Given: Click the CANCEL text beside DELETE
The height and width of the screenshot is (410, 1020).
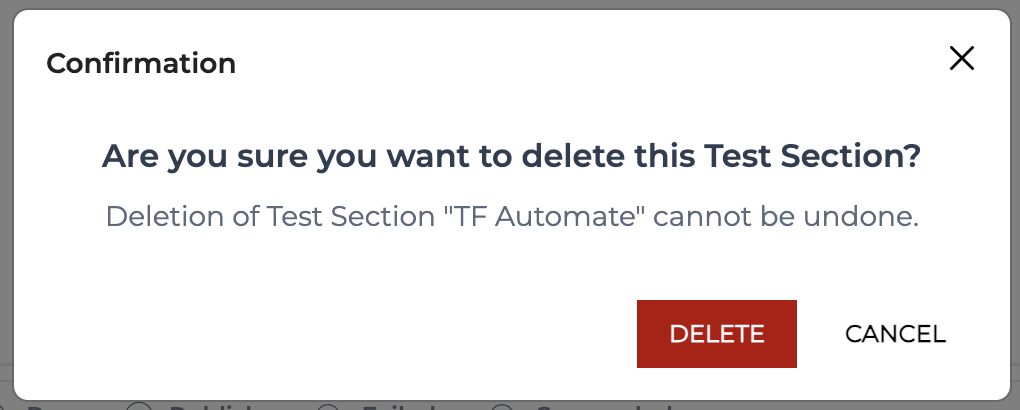Looking at the screenshot, I should coord(895,334).
